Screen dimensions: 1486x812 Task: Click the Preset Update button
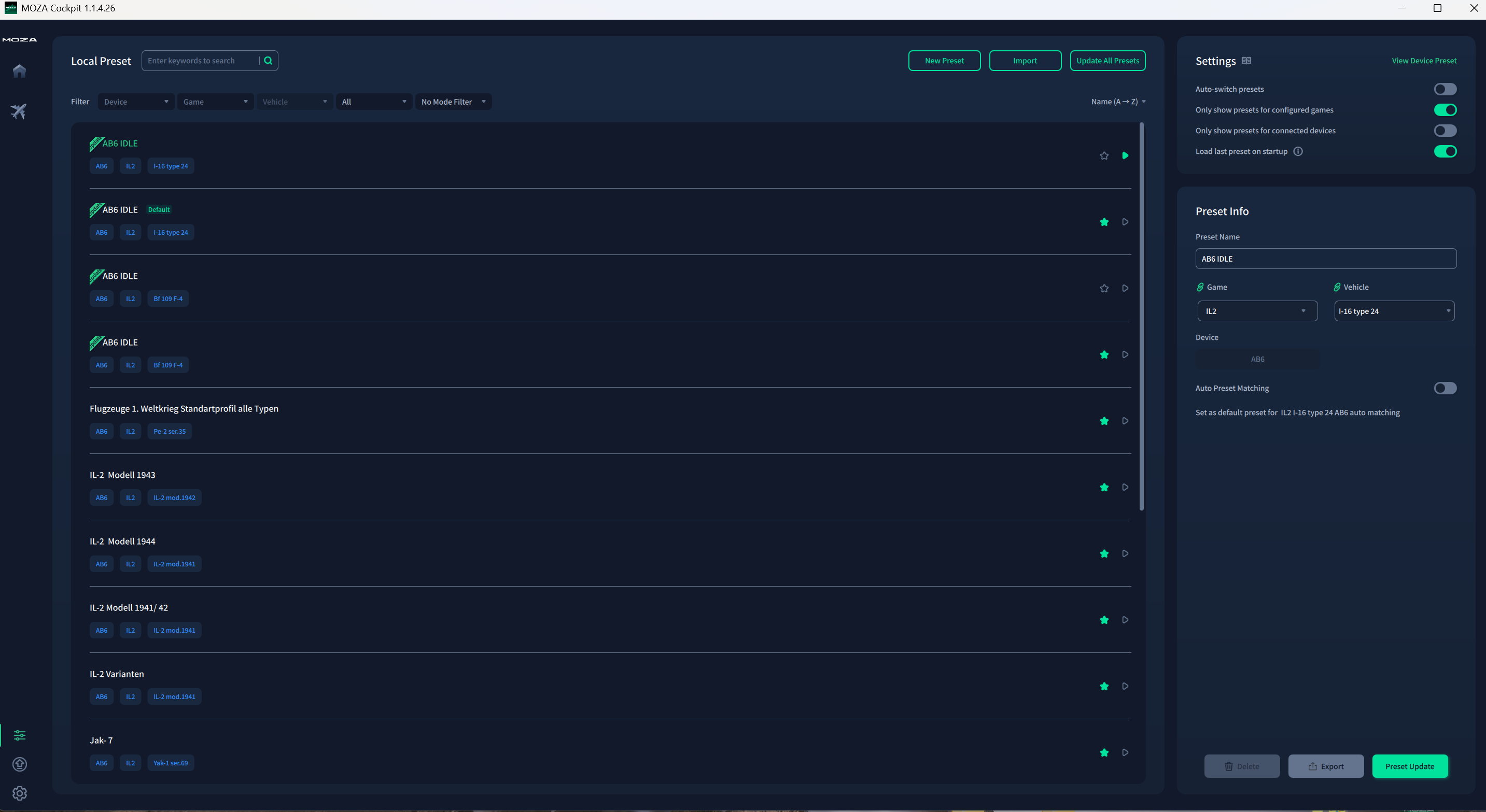click(1410, 766)
